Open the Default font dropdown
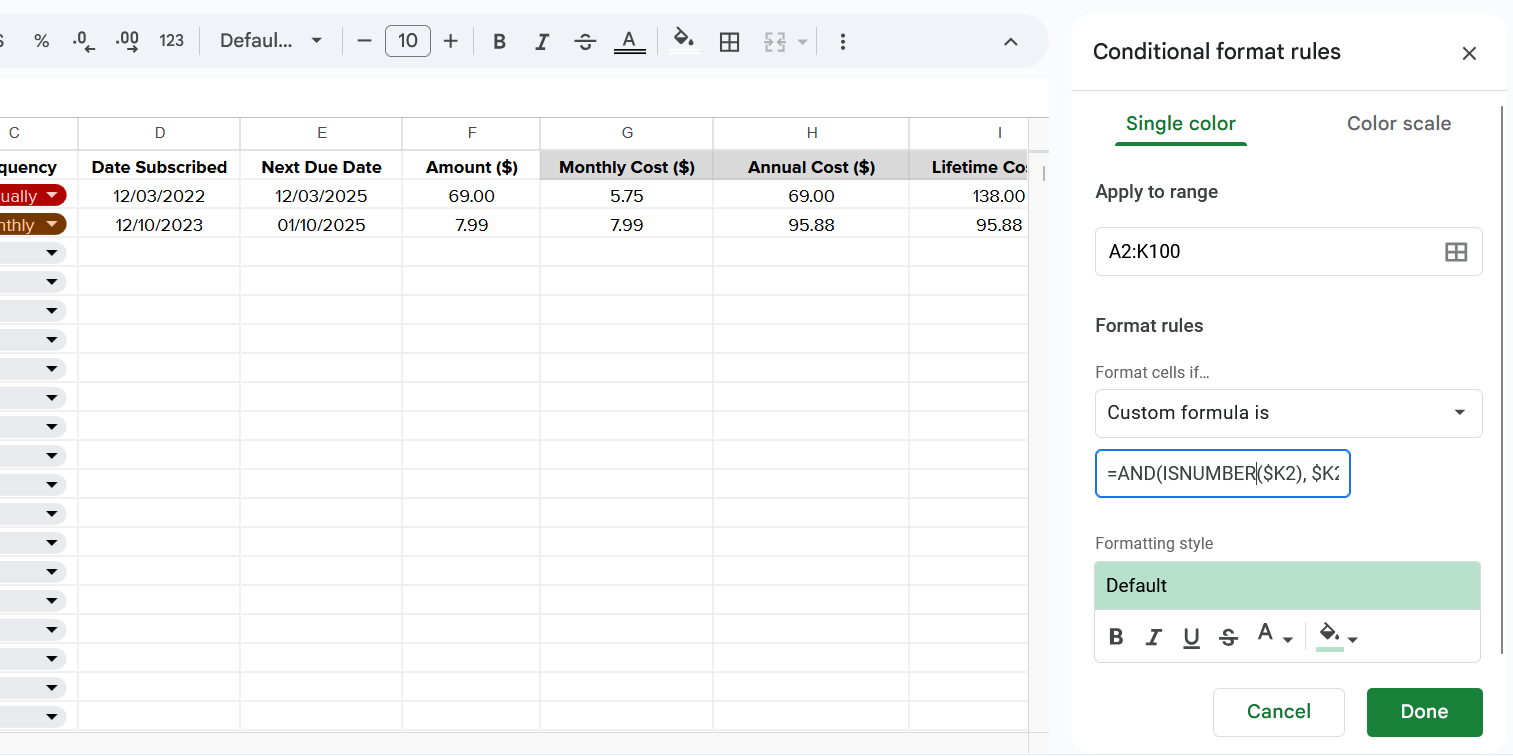 (271, 41)
